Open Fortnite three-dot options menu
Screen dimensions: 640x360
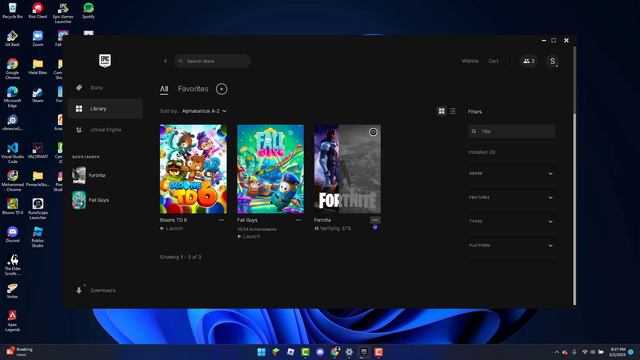(375, 220)
